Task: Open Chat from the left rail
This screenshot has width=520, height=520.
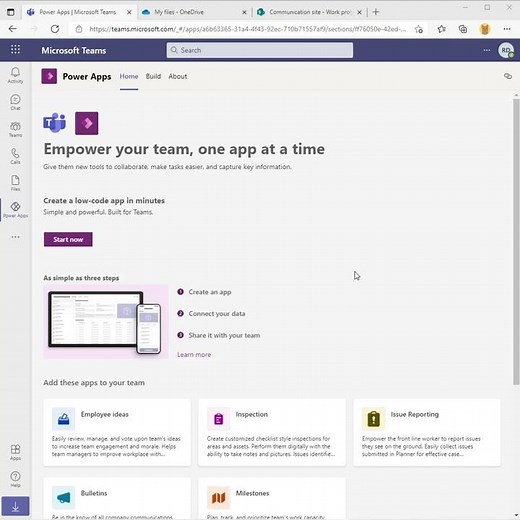Action: point(15,102)
